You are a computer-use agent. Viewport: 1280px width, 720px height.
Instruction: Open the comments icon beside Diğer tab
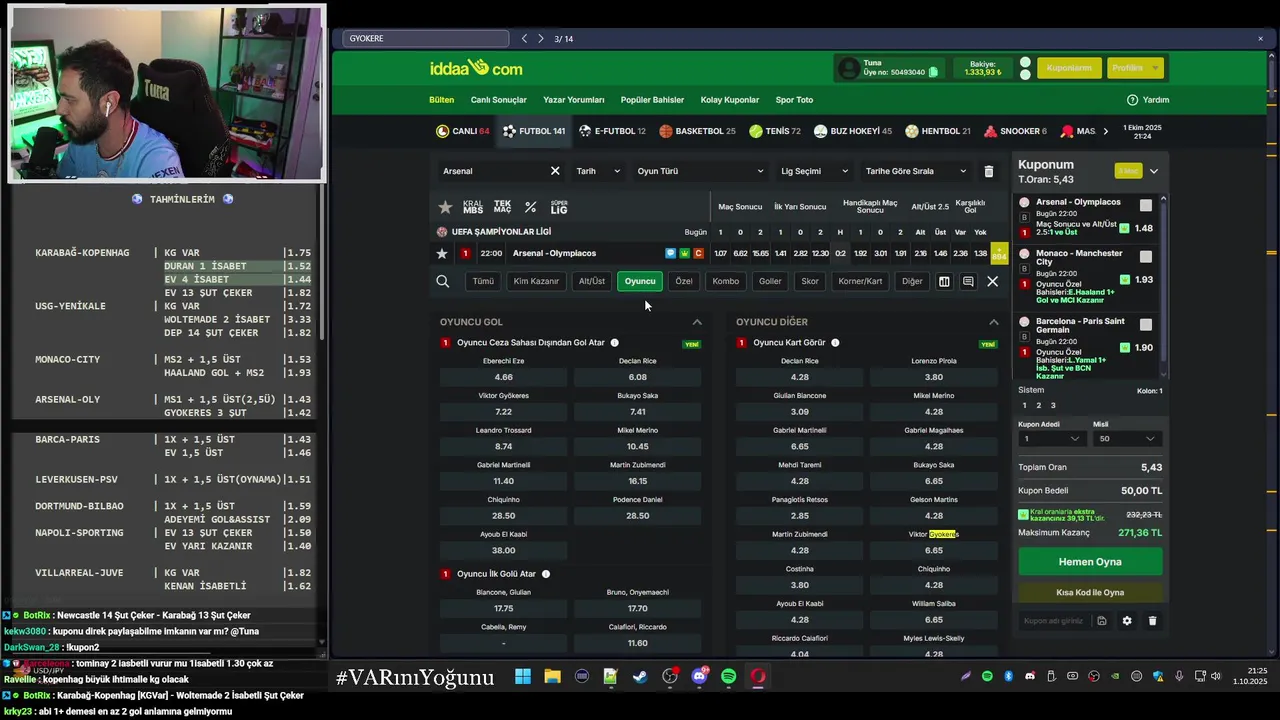point(968,282)
